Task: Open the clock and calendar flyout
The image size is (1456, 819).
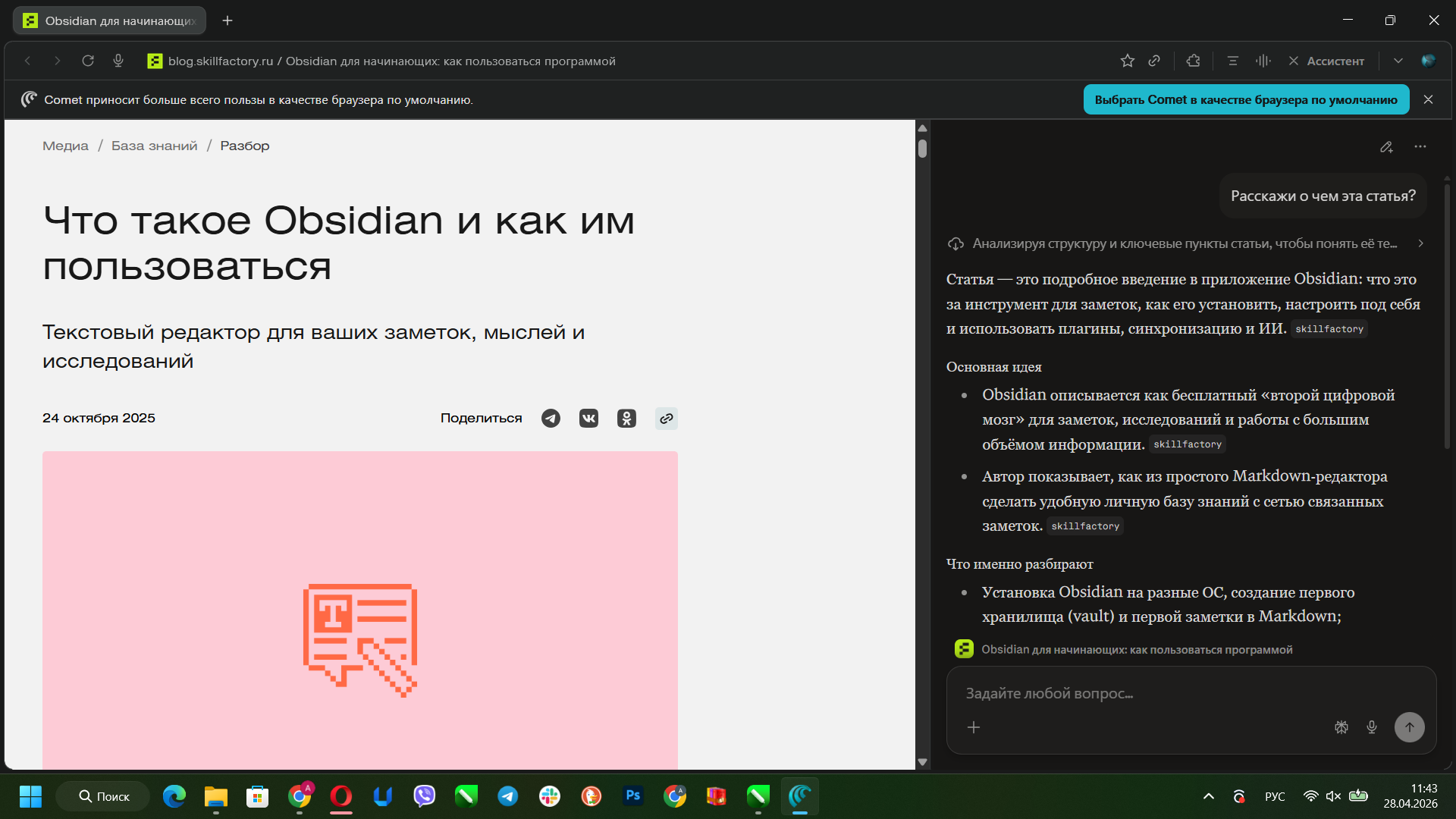Action: pos(1410,796)
